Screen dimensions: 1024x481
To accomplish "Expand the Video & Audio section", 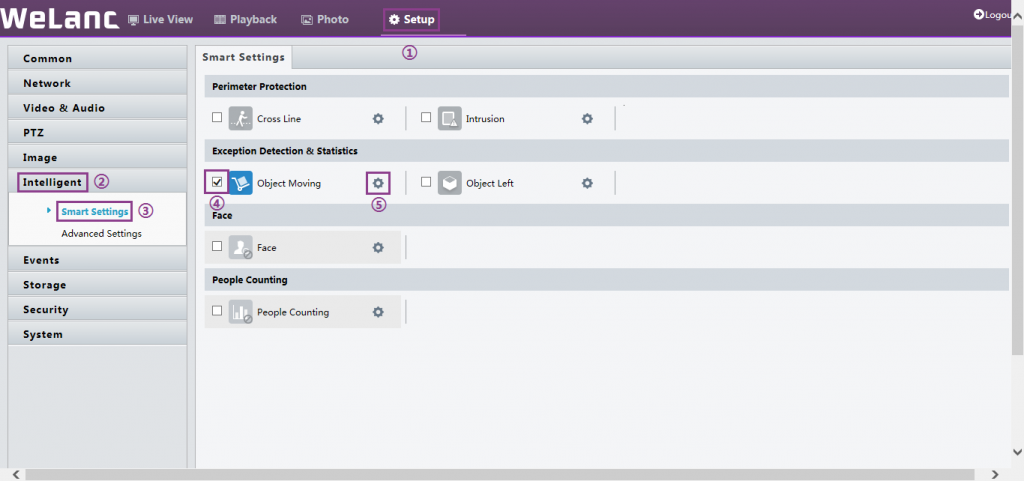I will pos(97,108).
